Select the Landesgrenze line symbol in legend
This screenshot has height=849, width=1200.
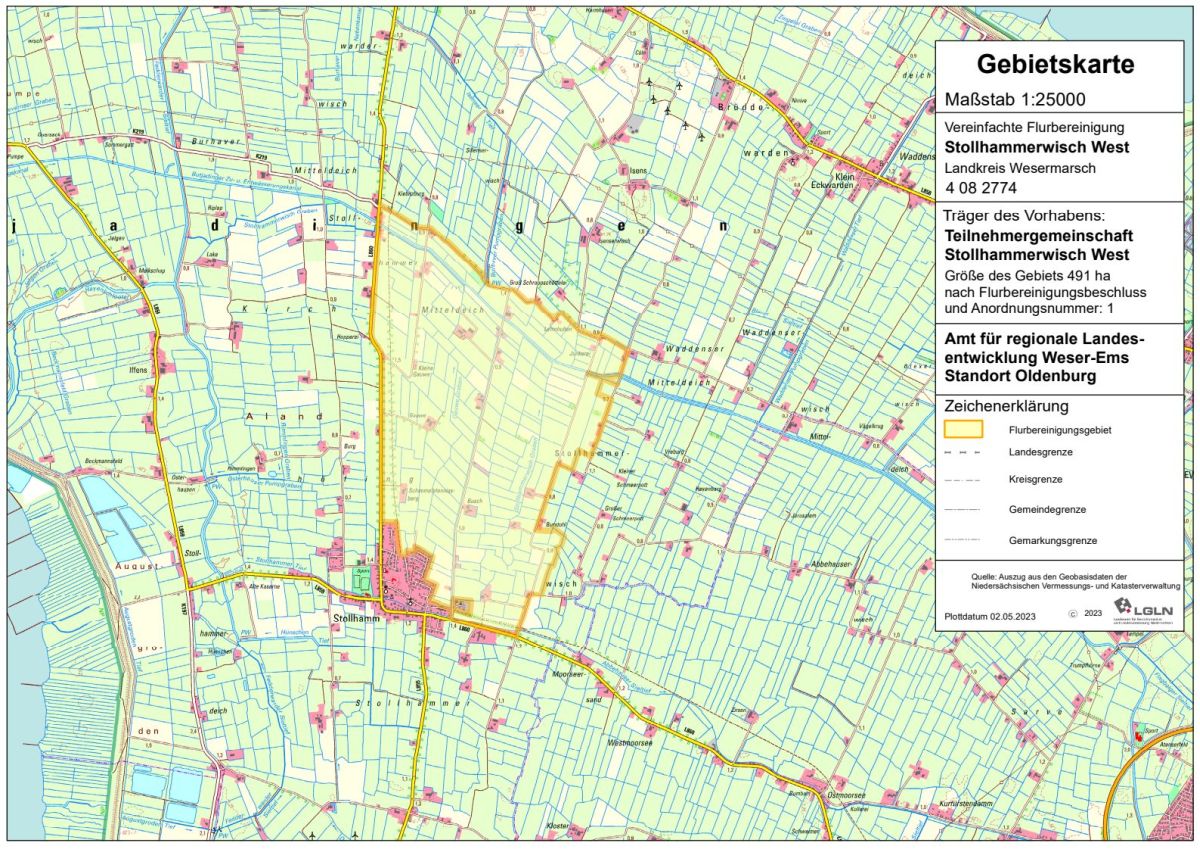963,453
